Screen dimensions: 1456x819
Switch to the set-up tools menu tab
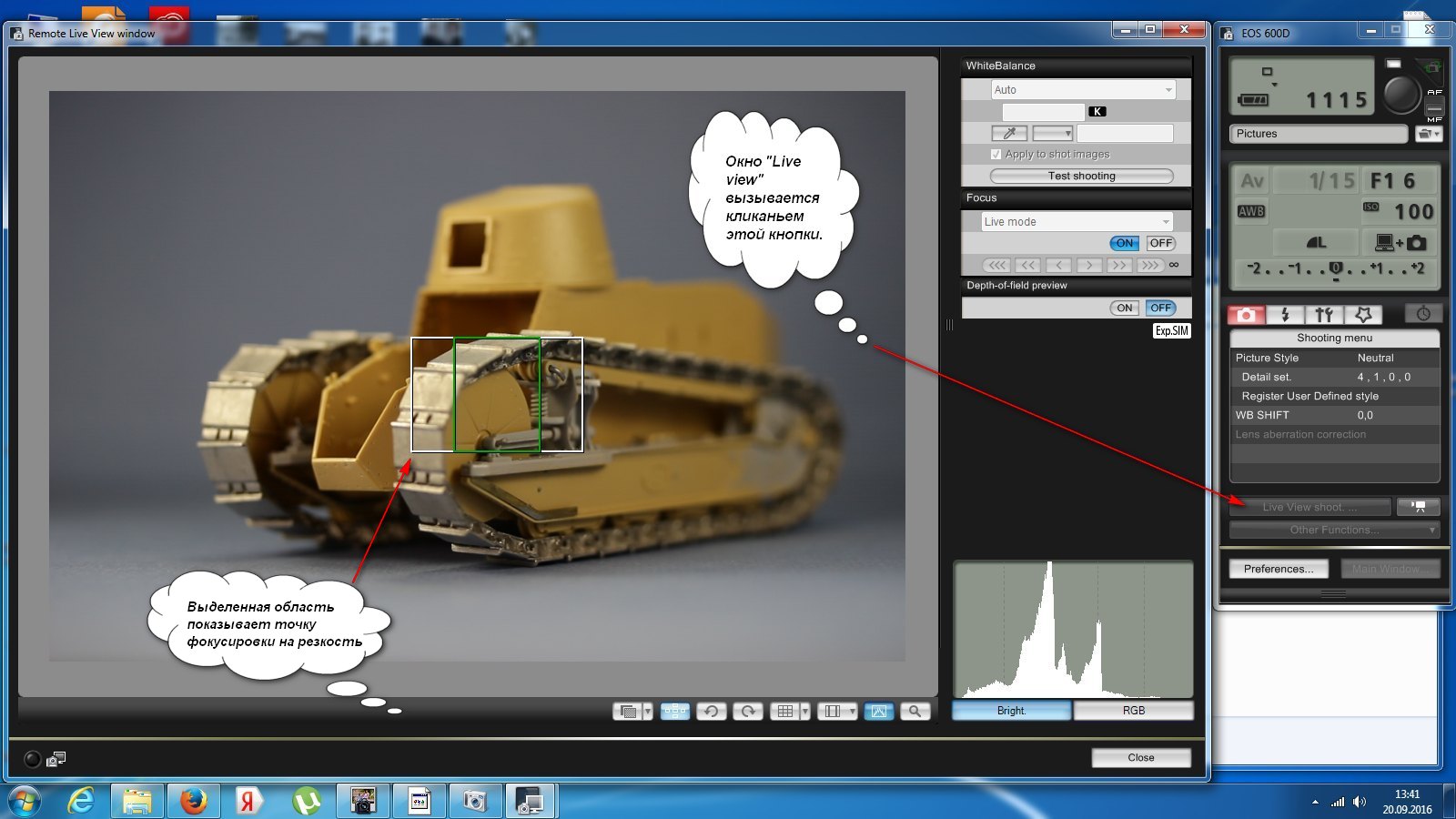1324,315
